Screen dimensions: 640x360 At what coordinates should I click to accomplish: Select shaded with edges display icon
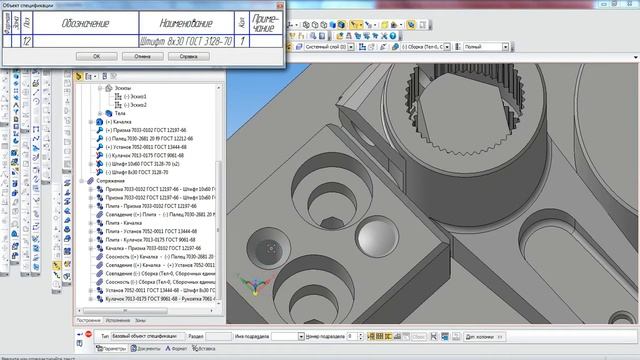[342, 25]
